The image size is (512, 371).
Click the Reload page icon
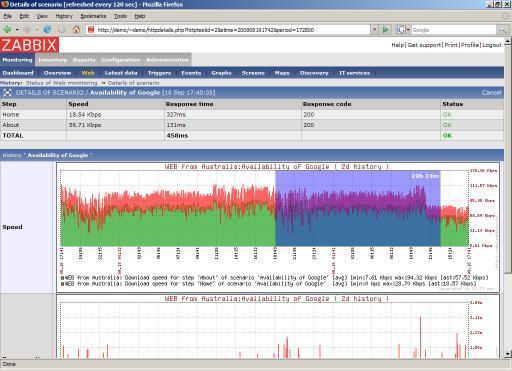pyautogui.click(x=47, y=30)
